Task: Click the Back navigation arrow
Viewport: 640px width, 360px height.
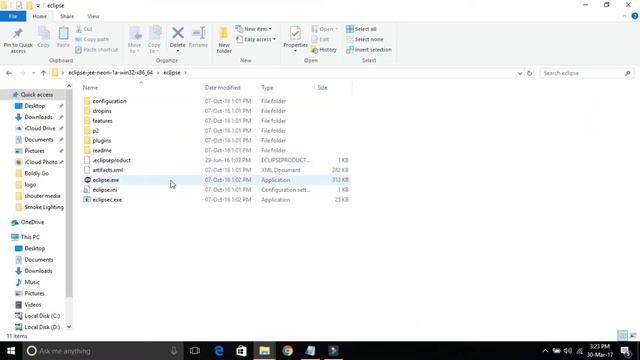Action: [9, 73]
